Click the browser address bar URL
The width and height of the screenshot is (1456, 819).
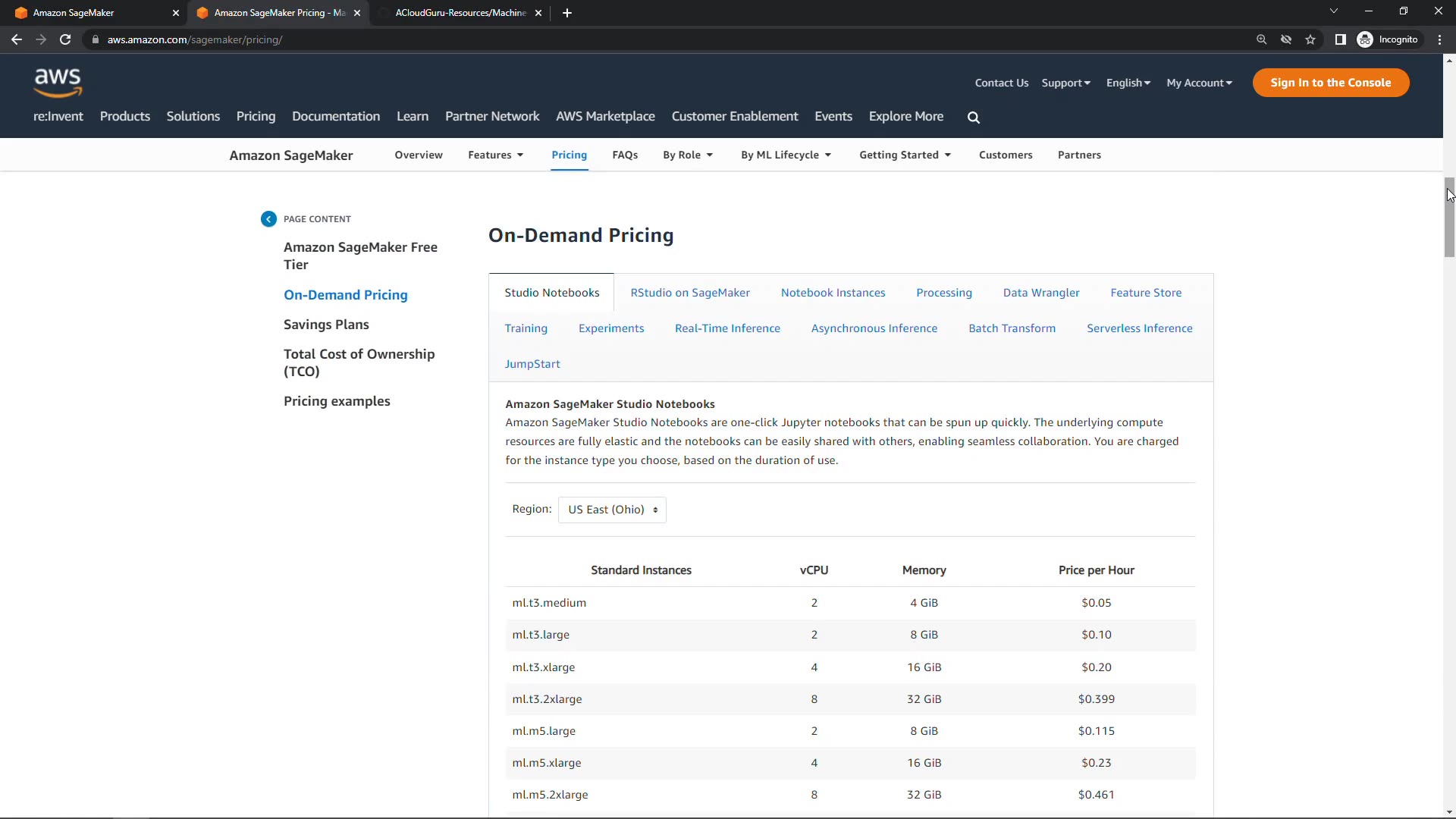(x=195, y=39)
